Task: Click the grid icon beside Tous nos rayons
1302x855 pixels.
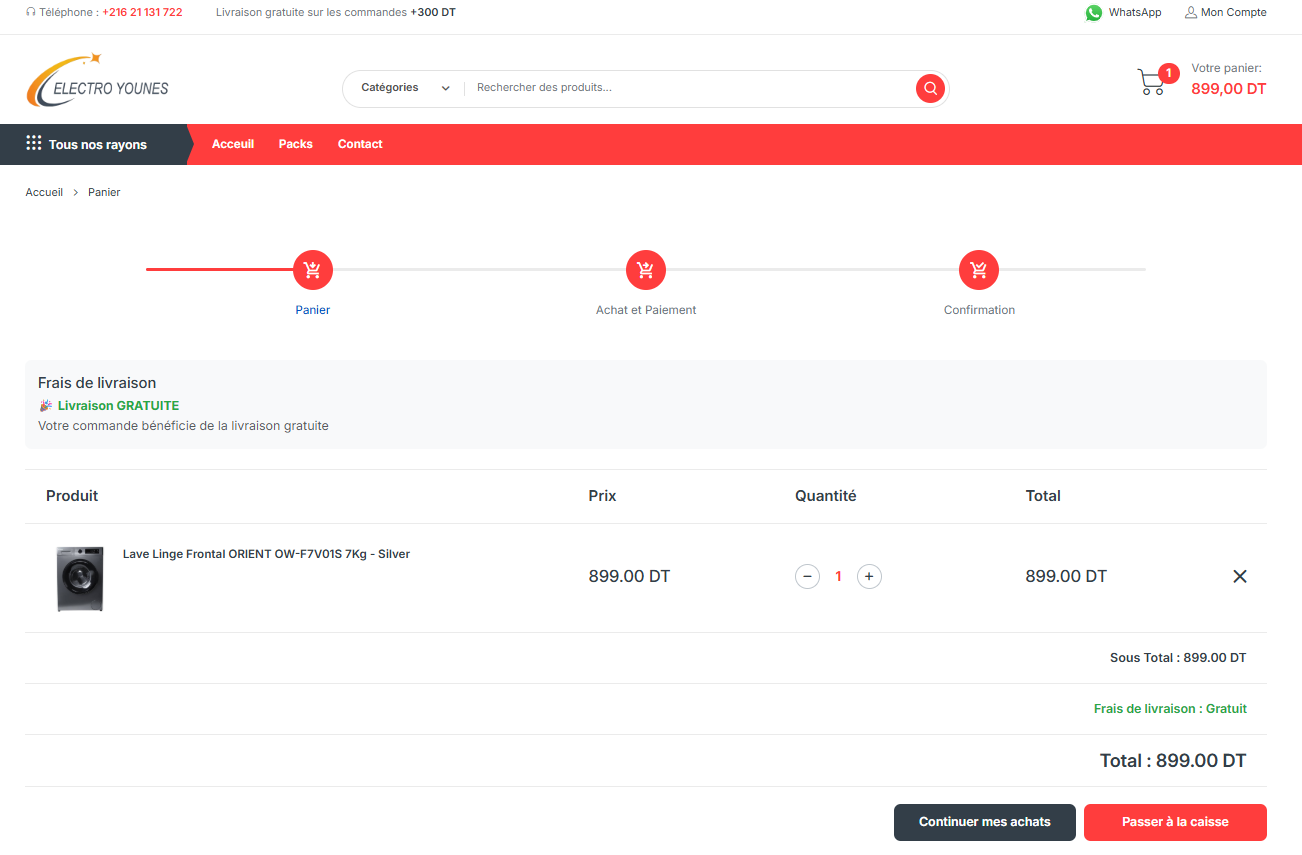Action: coord(33,143)
